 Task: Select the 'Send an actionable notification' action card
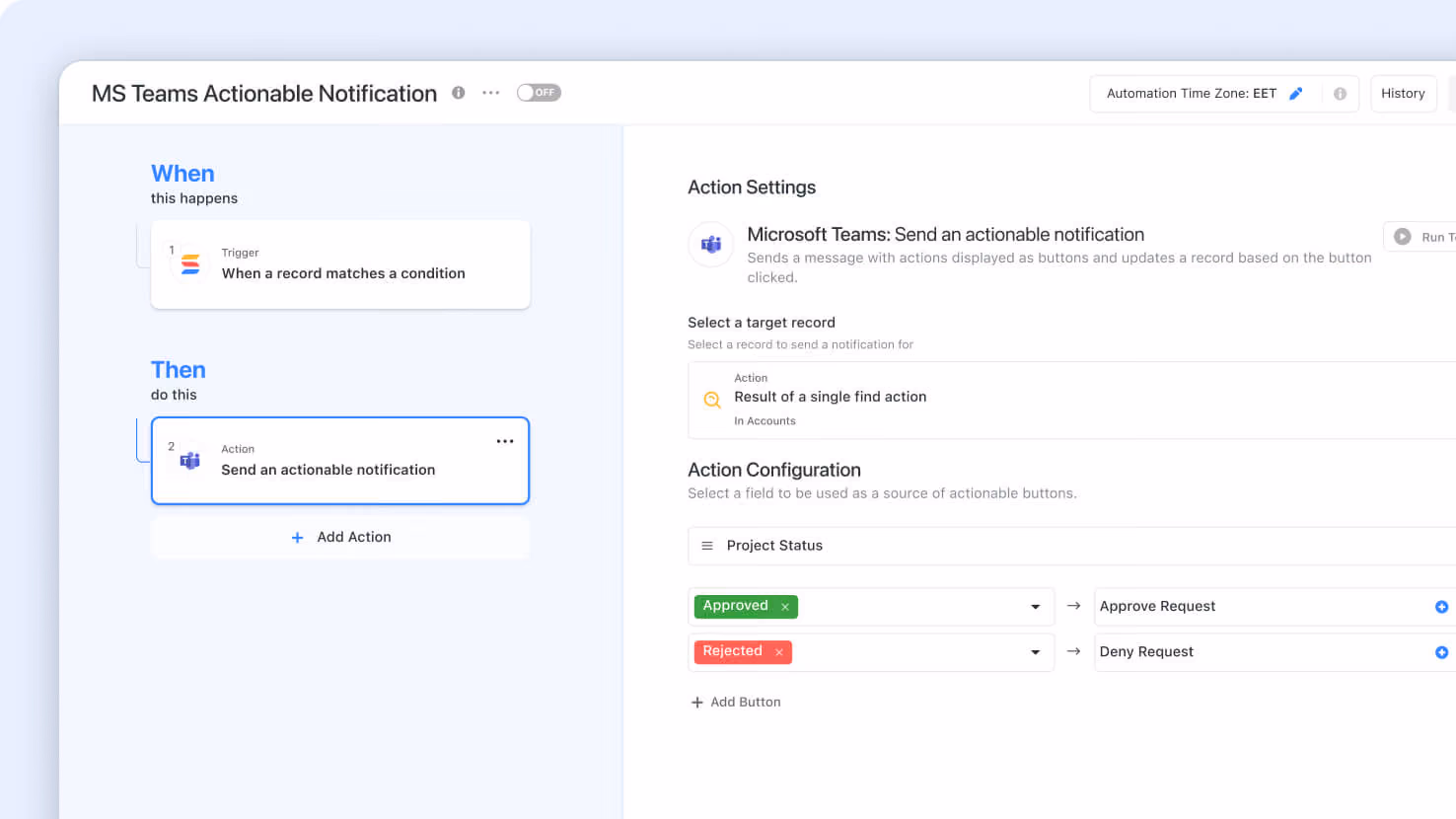click(x=340, y=461)
